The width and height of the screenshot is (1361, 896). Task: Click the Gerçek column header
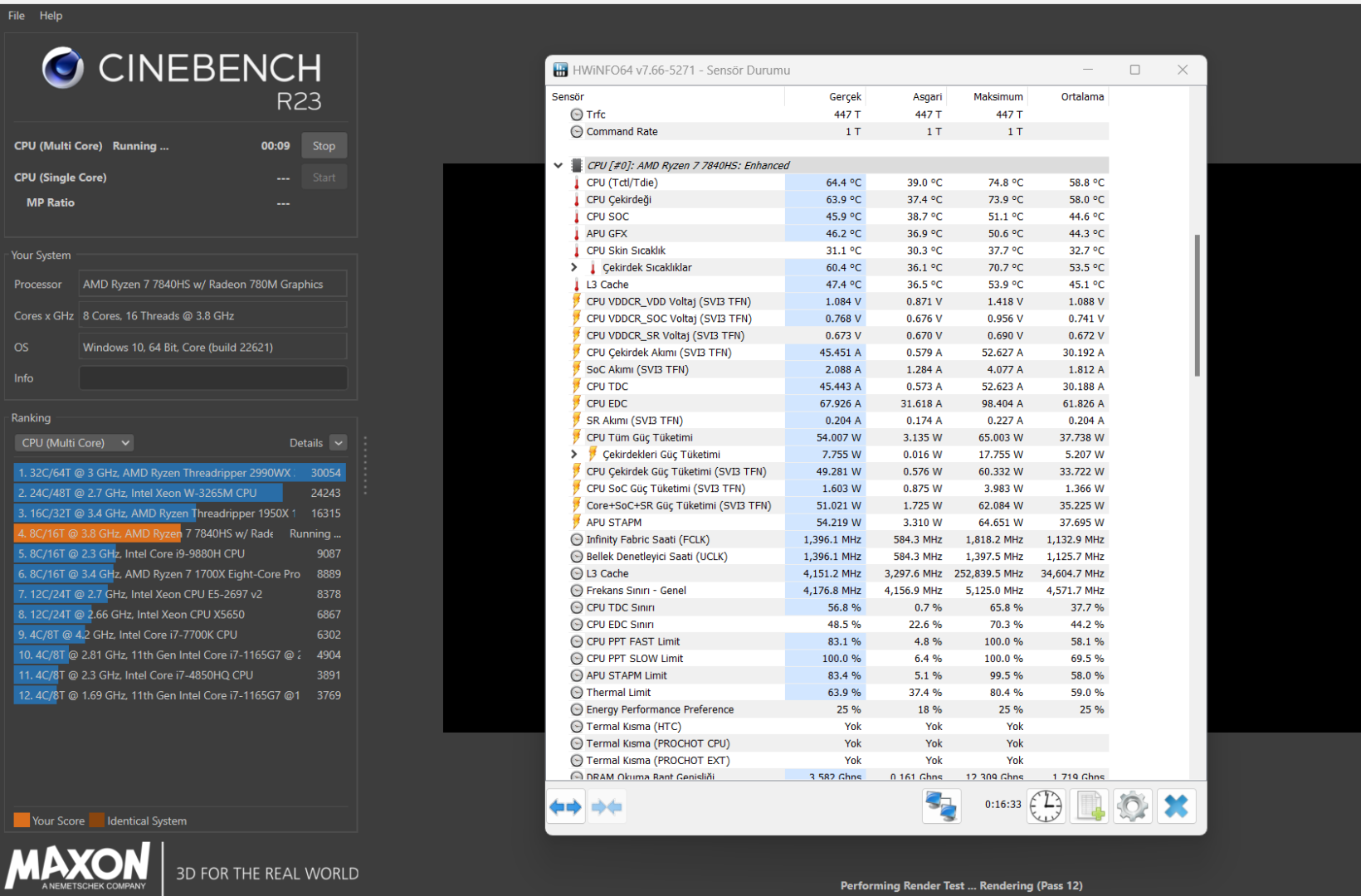coord(845,97)
